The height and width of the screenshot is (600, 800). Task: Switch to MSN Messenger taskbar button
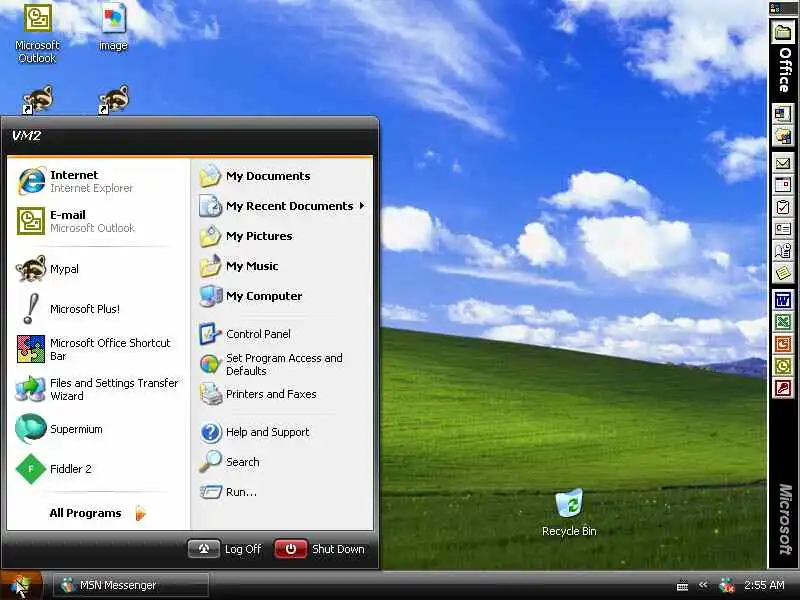click(x=131, y=585)
